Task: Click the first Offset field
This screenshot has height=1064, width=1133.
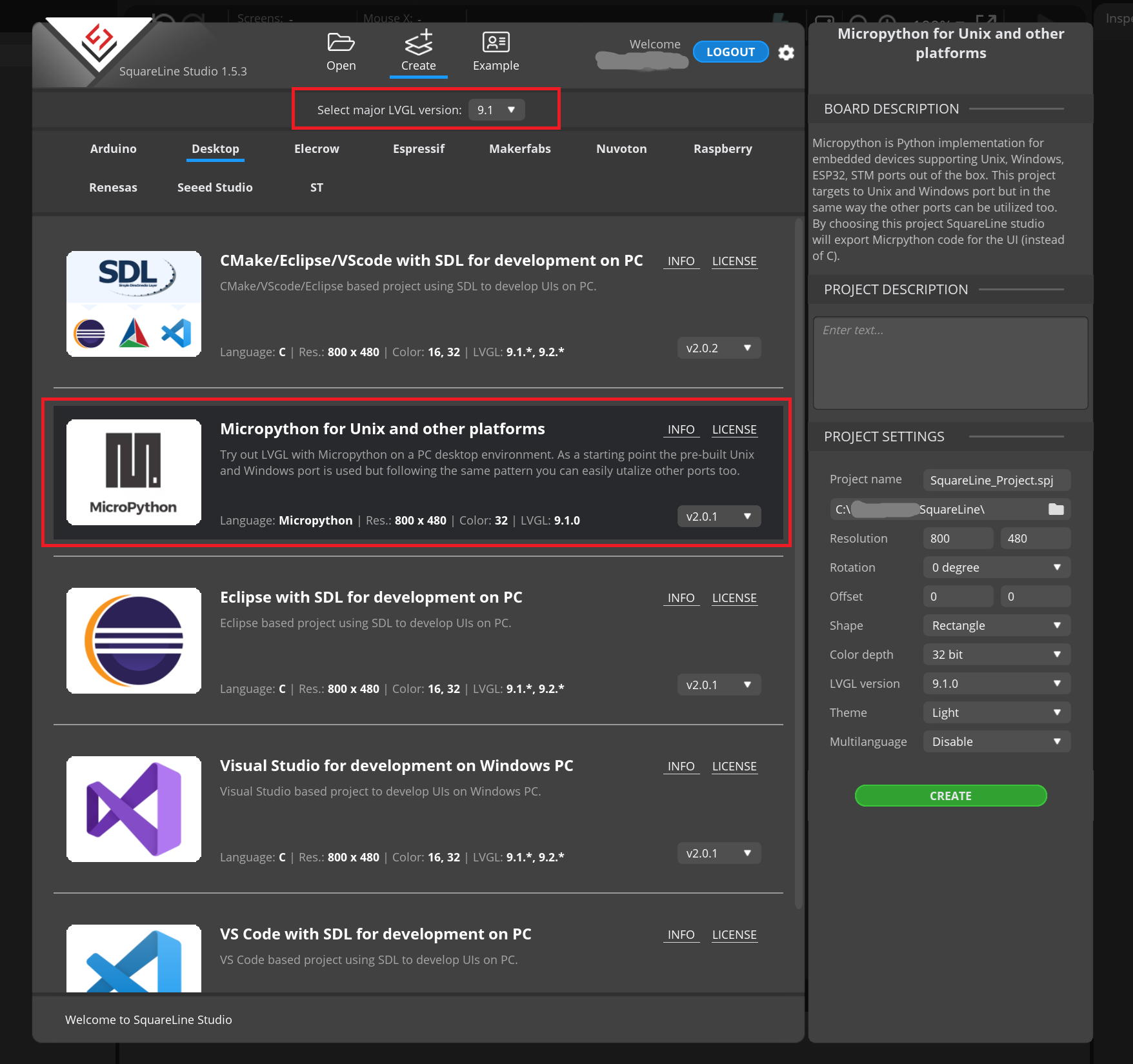Action: [x=958, y=596]
